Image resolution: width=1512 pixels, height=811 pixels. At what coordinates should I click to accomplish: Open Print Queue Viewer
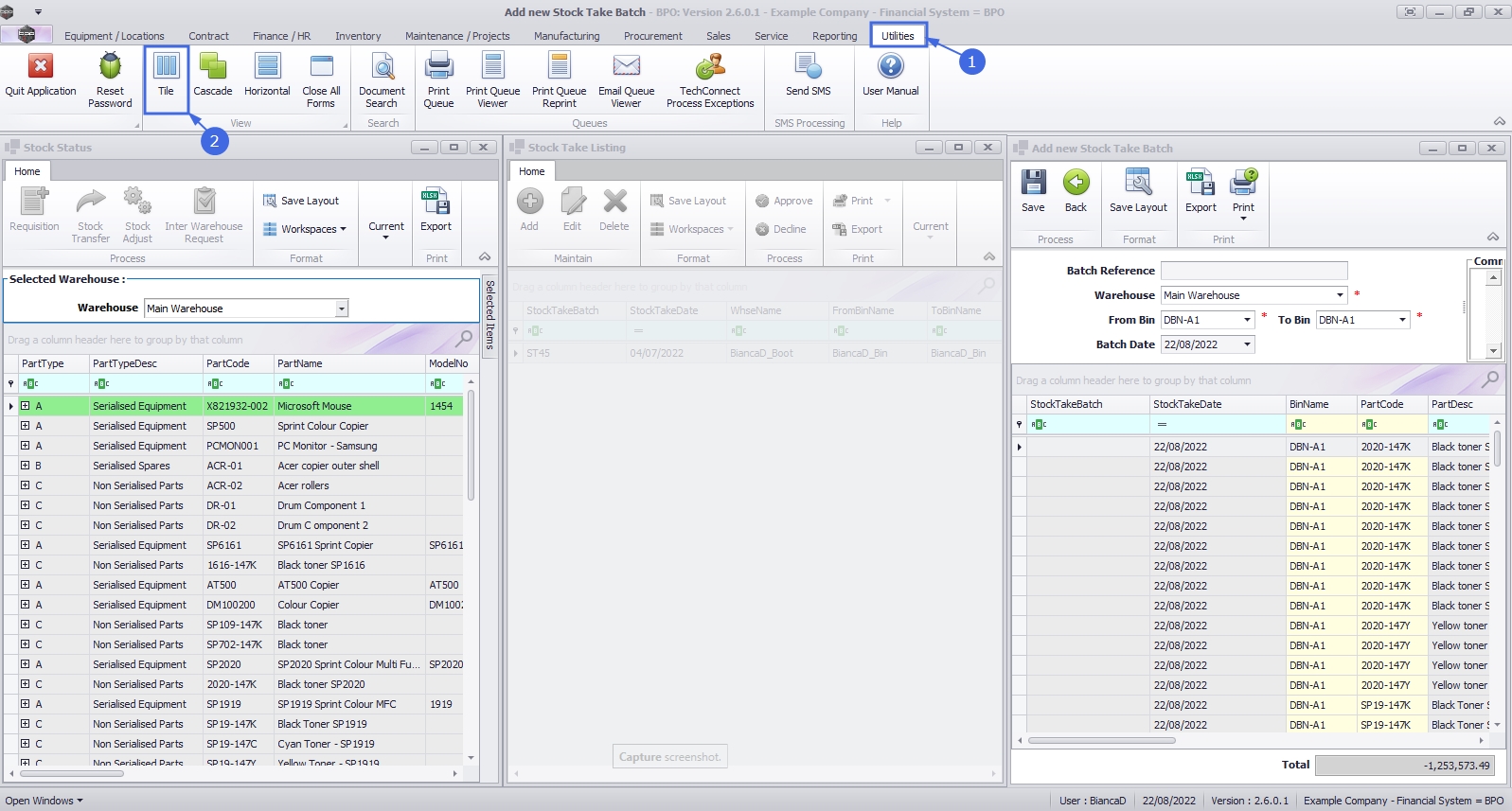[492, 80]
